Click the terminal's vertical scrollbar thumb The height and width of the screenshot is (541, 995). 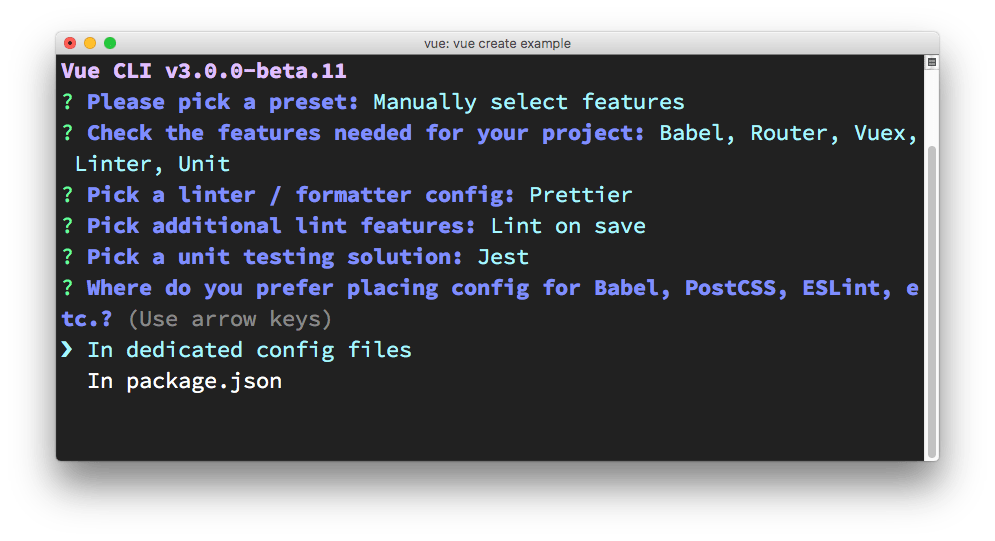click(x=931, y=300)
